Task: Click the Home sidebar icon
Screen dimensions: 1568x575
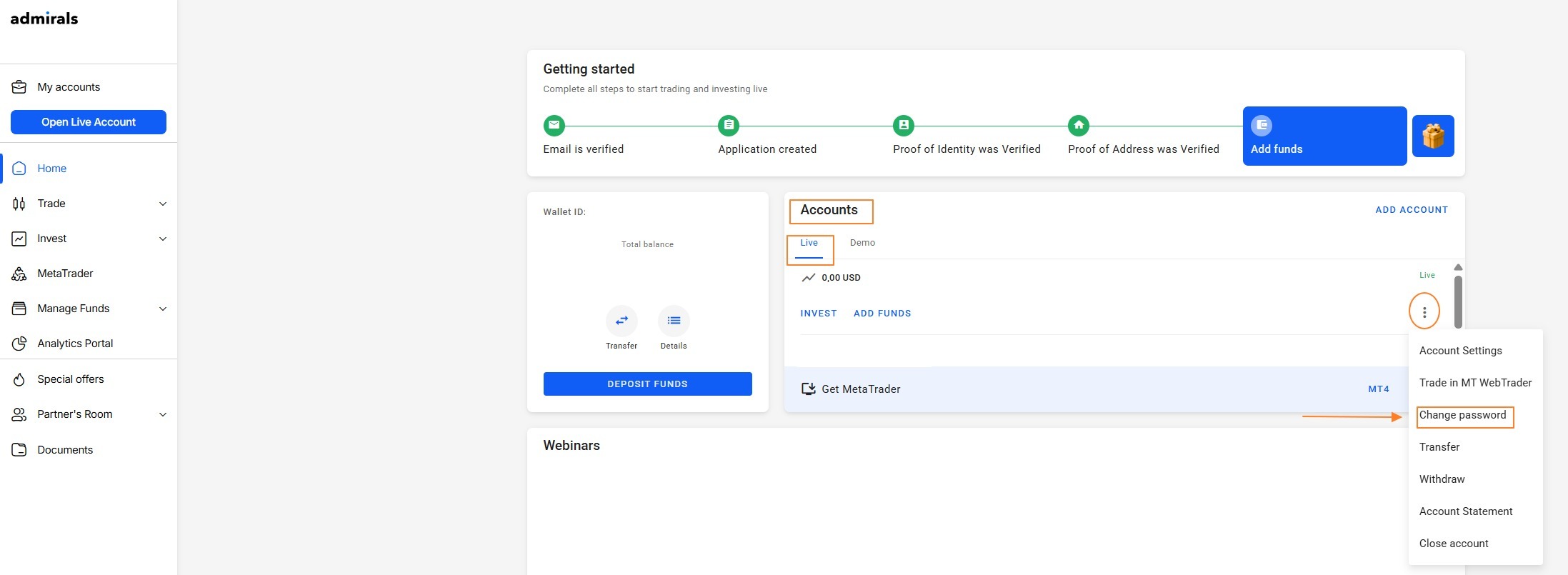Action: (19, 169)
